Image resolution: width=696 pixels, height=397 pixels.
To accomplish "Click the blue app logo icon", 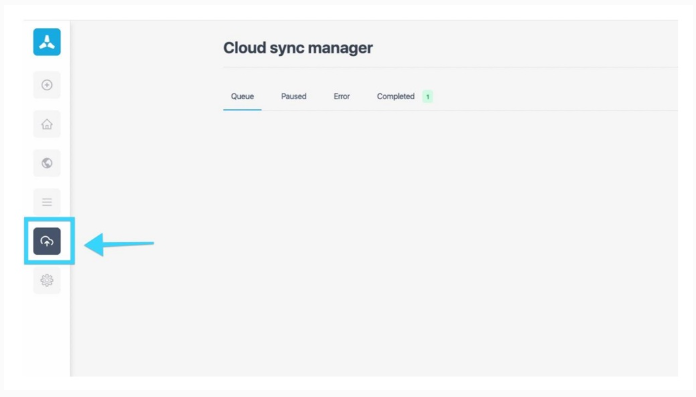I will pos(47,42).
